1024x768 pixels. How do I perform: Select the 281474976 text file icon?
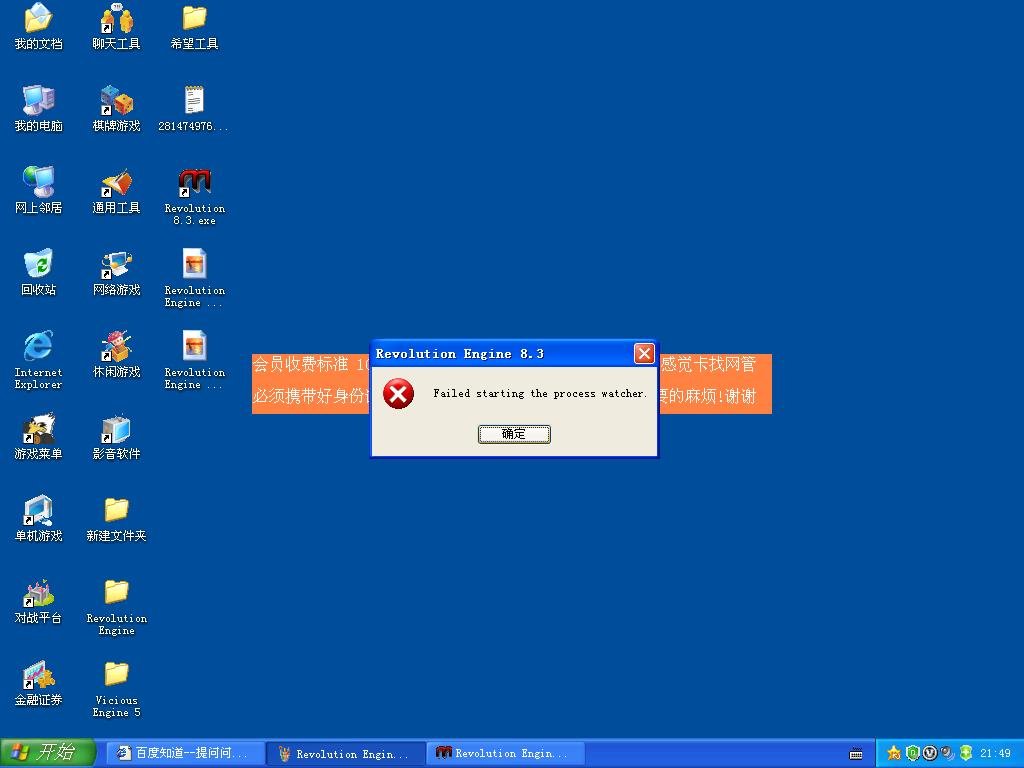click(x=194, y=108)
